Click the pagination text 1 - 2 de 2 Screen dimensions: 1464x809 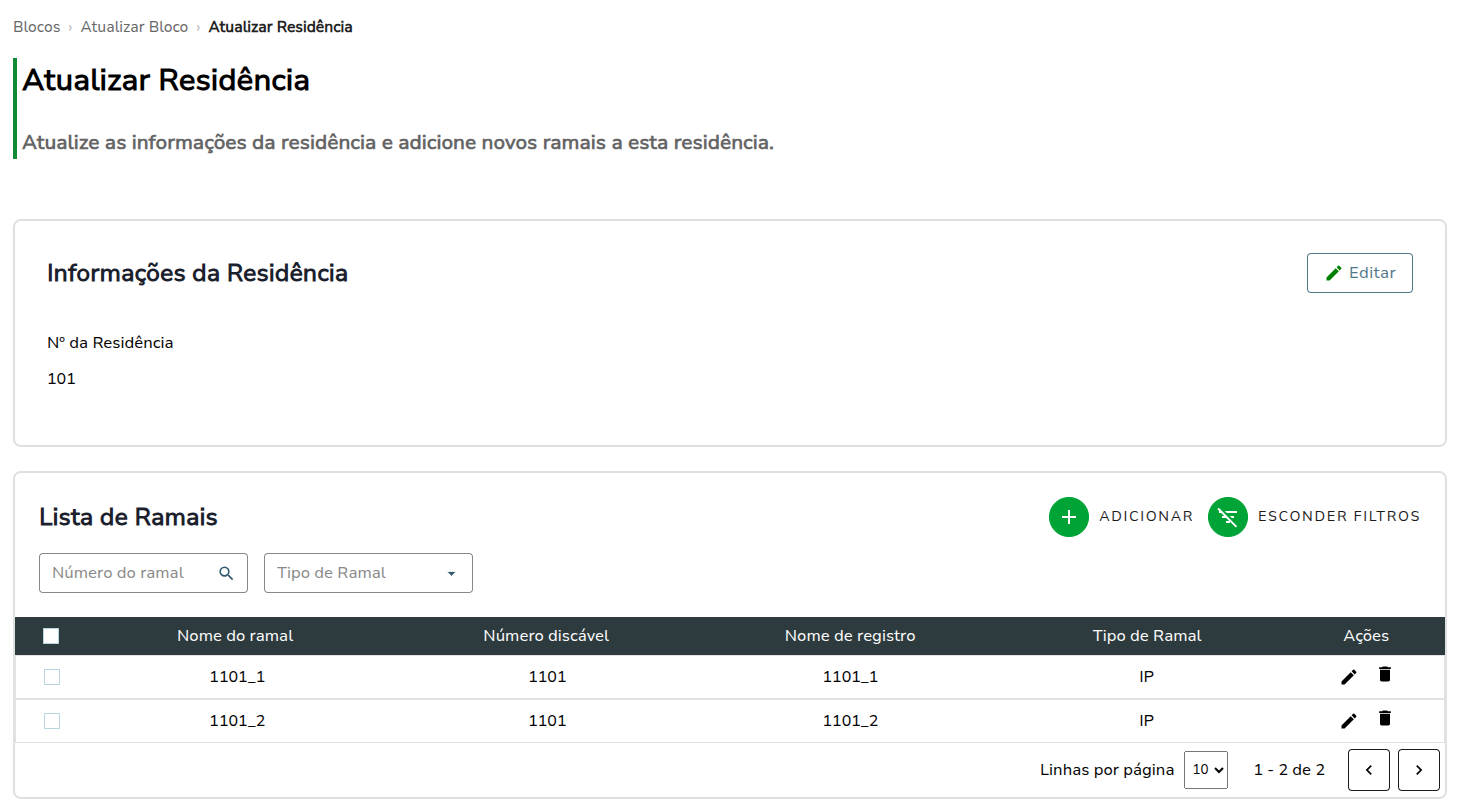(x=1289, y=770)
